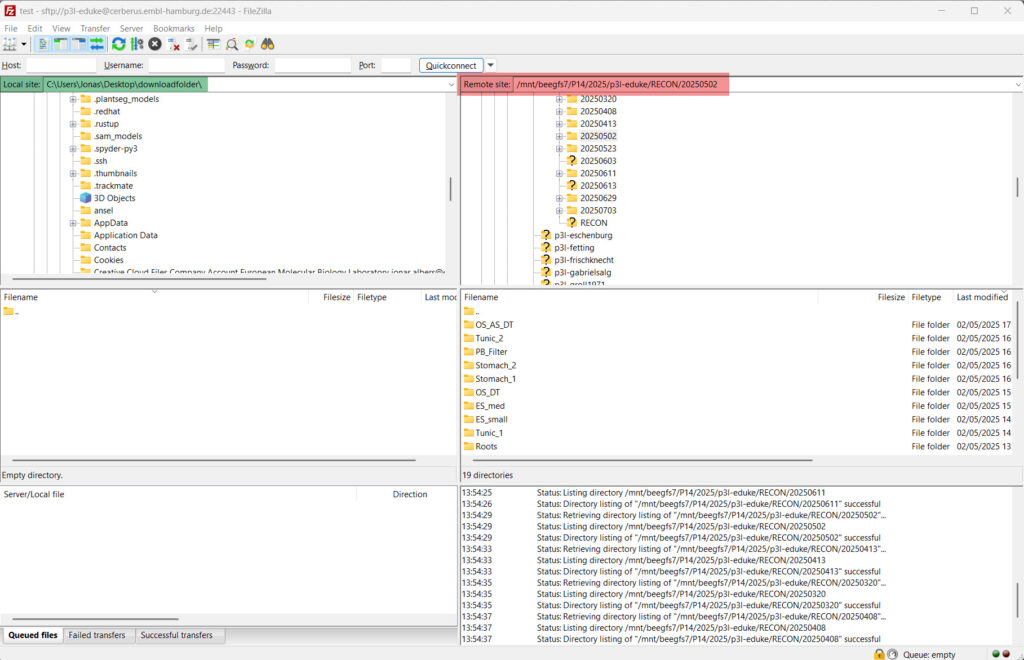The image size is (1024, 660).
Task: Open the Bookmarks menu
Action: 174,29
